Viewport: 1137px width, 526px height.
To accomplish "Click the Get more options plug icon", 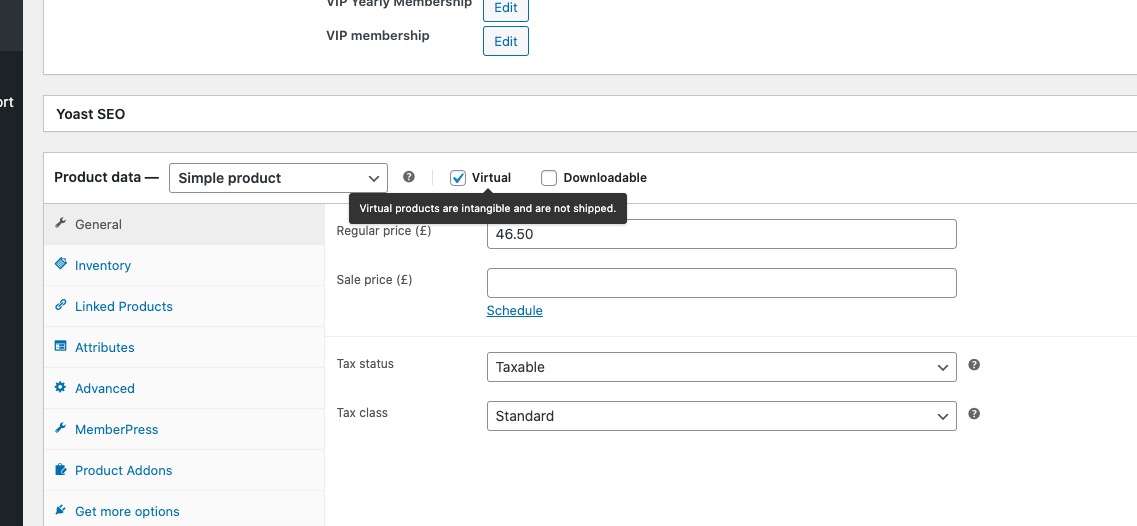I will tap(61, 510).
